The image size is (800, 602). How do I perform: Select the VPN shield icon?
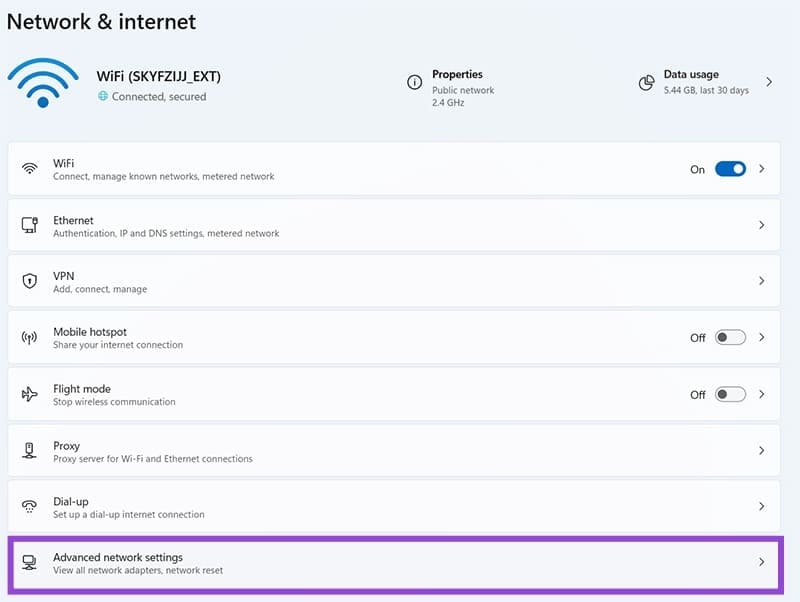click(29, 280)
